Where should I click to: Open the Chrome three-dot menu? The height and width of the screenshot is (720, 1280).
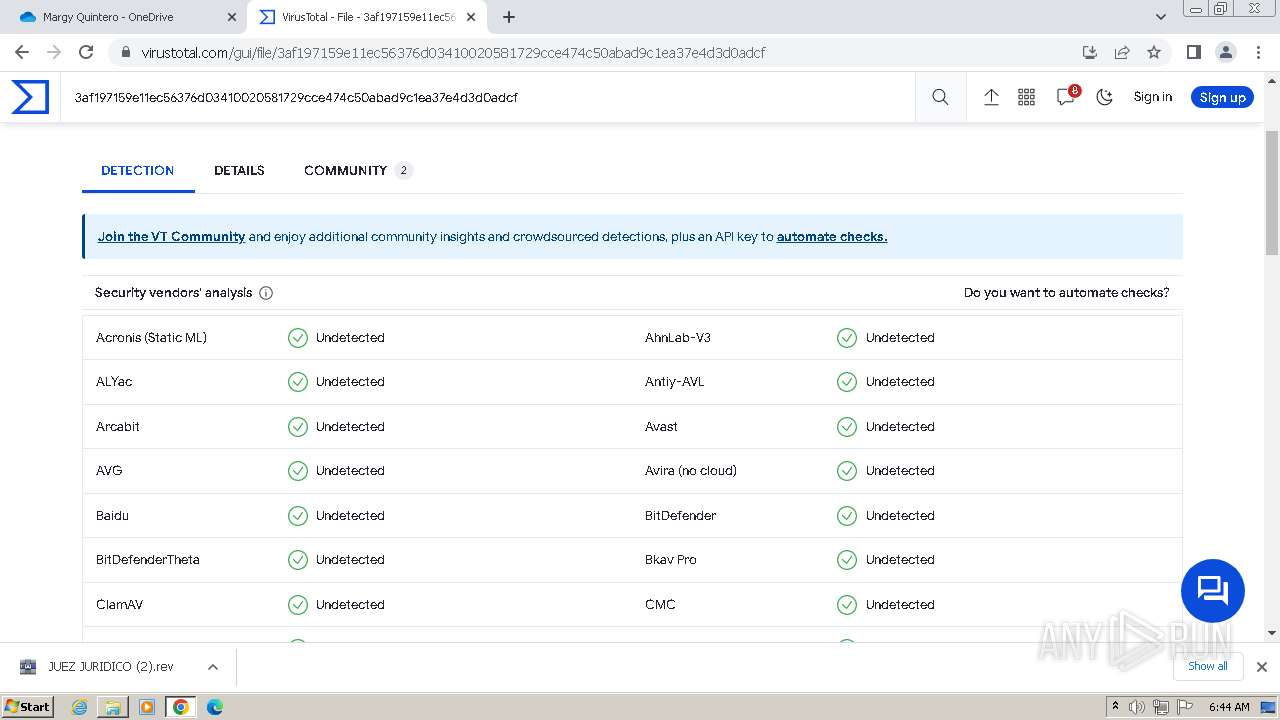(1257, 52)
